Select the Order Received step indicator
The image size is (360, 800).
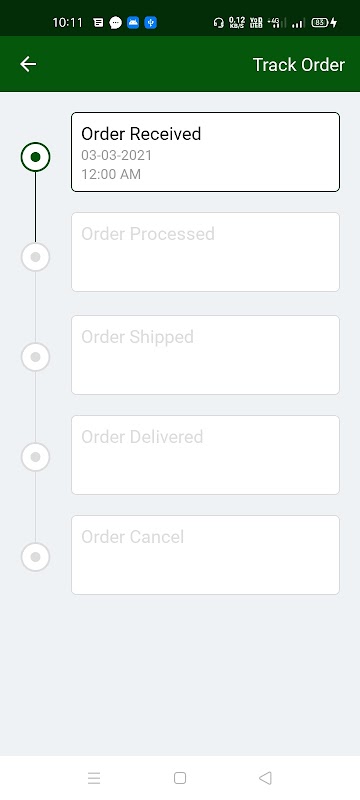pos(35,157)
